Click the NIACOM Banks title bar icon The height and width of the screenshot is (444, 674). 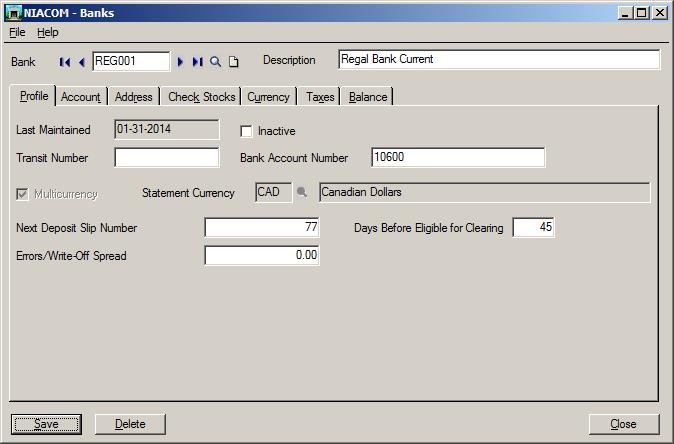pyautogui.click(x=13, y=13)
